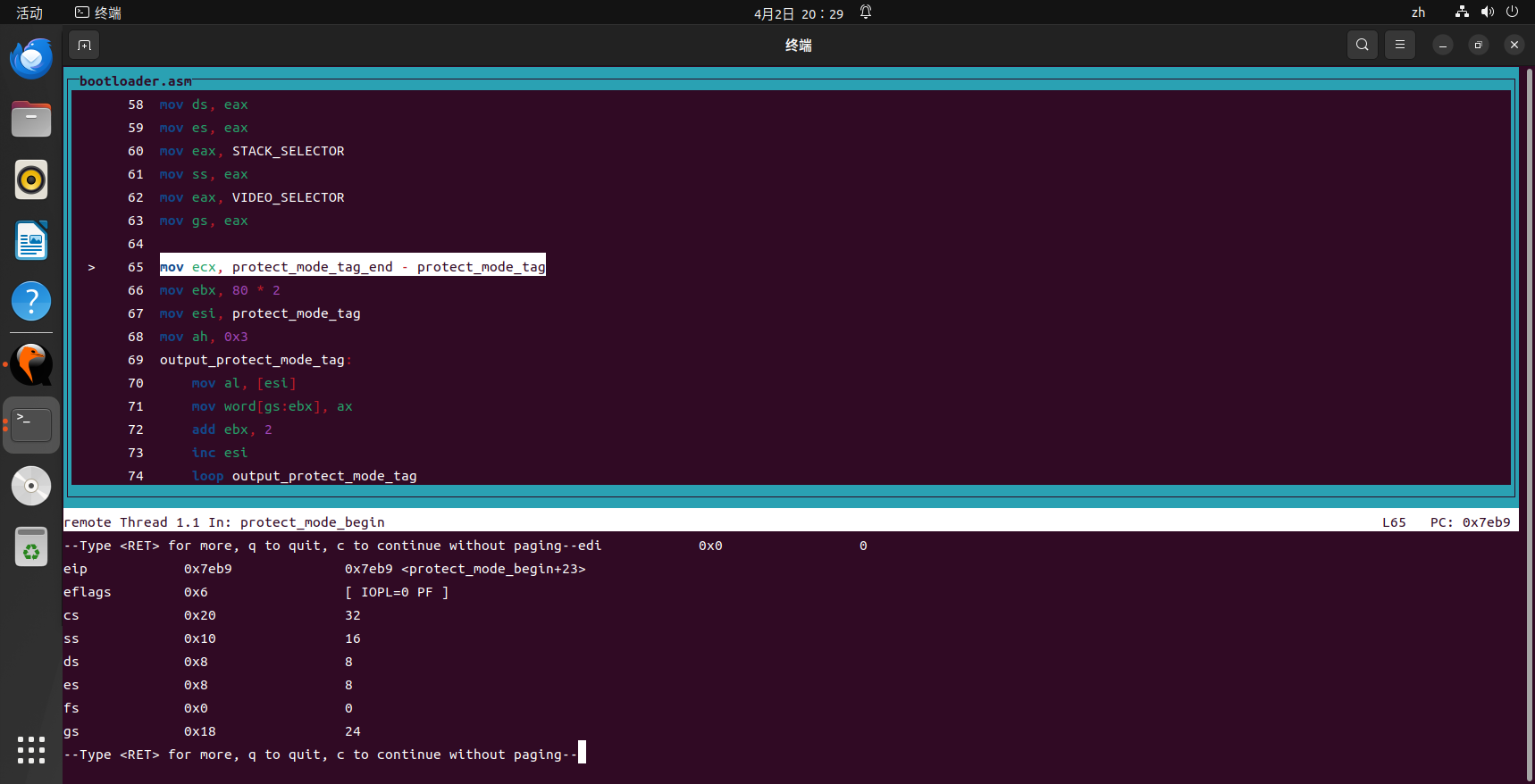Image resolution: width=1535 pixels, height=784 pixels.
Task: Click protect_mode_begin+23 symbol text
Action: pos(493,569)
